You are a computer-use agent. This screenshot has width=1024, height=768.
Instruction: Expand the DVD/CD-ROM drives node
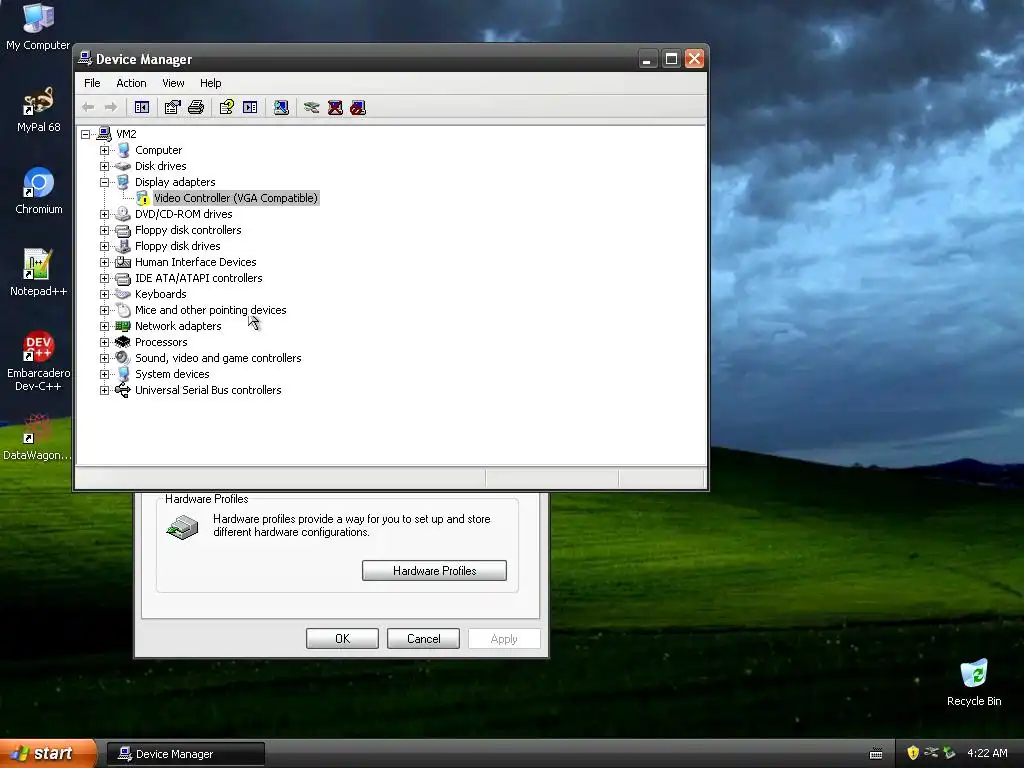click(104, 214)
